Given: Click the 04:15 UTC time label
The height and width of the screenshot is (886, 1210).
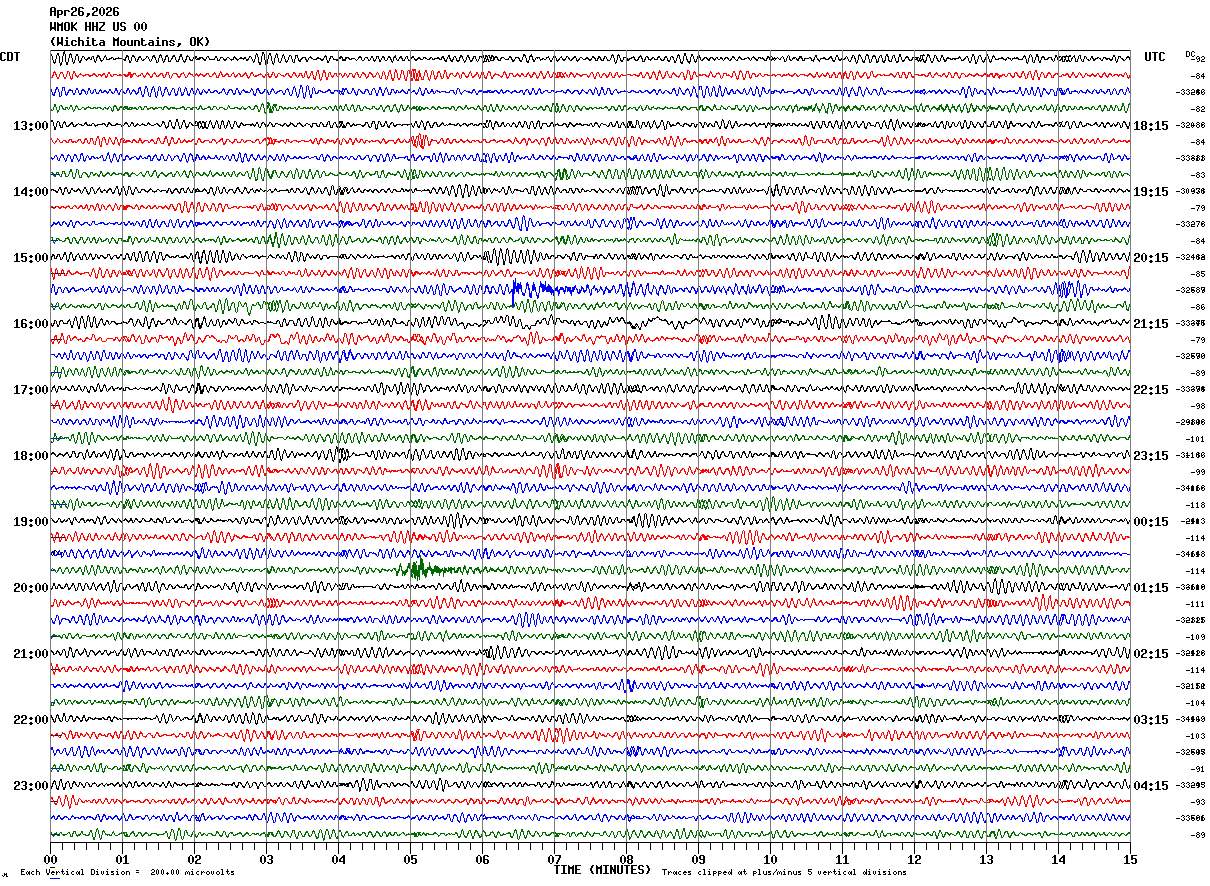Looking at the screenshot, I should coord(1150,786).
